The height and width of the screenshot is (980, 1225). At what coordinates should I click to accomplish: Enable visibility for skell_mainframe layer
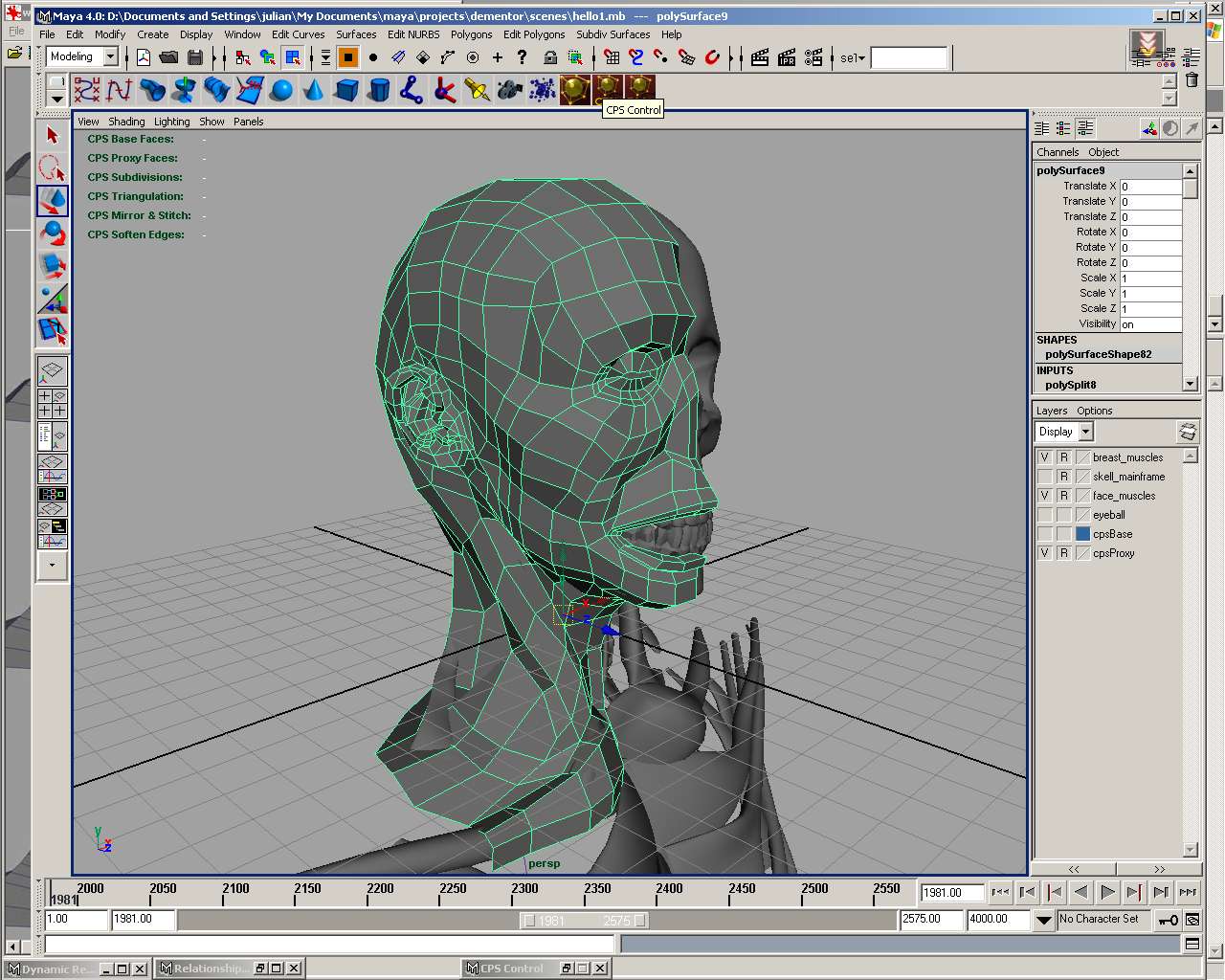point(1045,477)
